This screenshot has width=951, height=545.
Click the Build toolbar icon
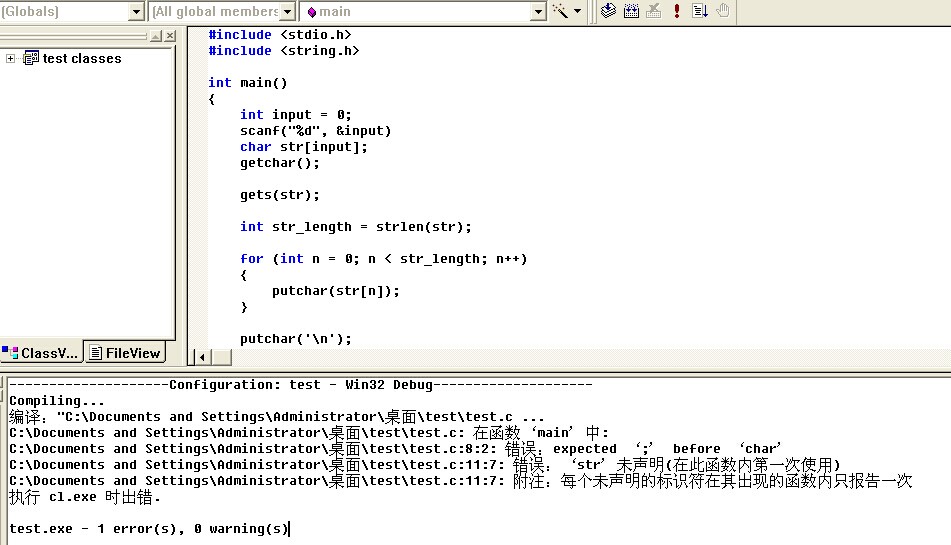[631, 10]
